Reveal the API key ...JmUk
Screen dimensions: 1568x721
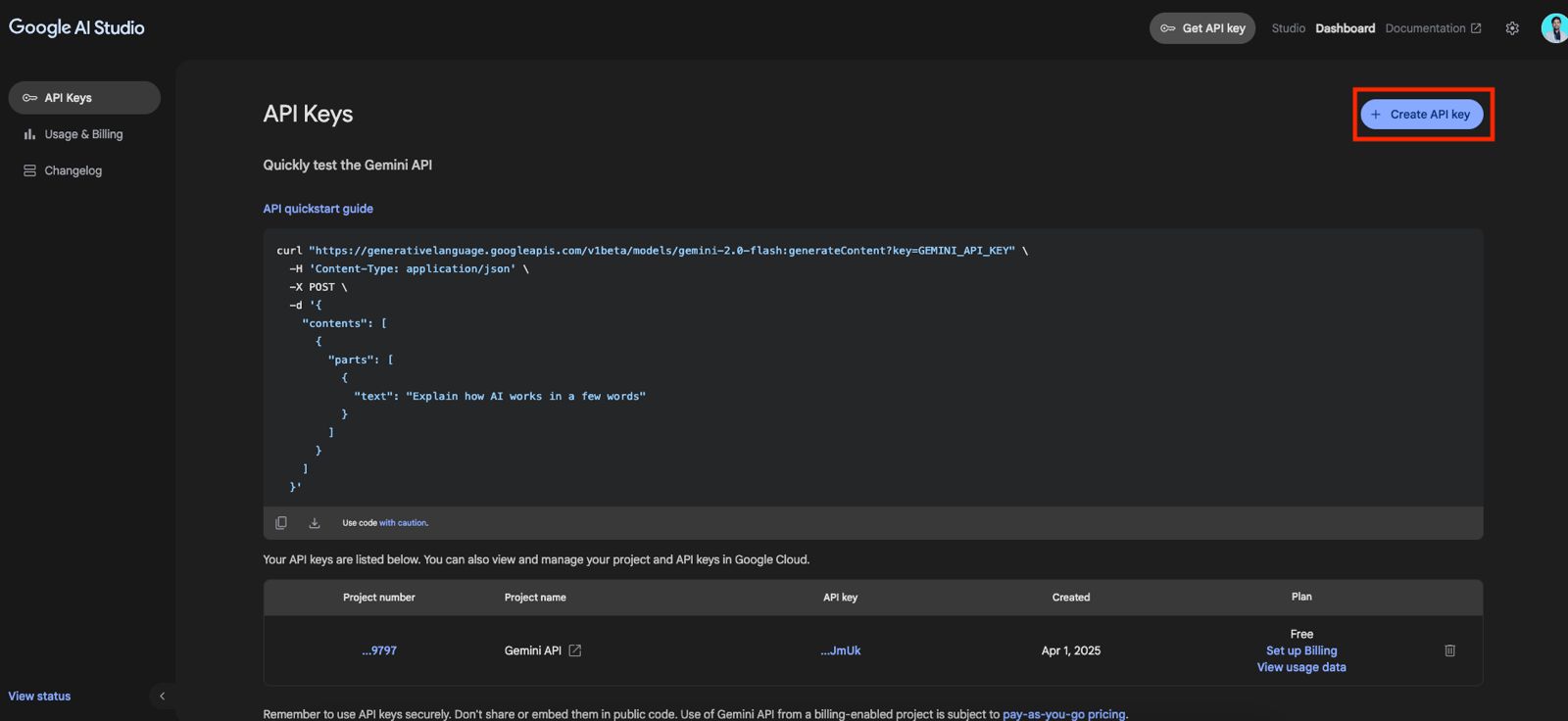pos(841,650)
